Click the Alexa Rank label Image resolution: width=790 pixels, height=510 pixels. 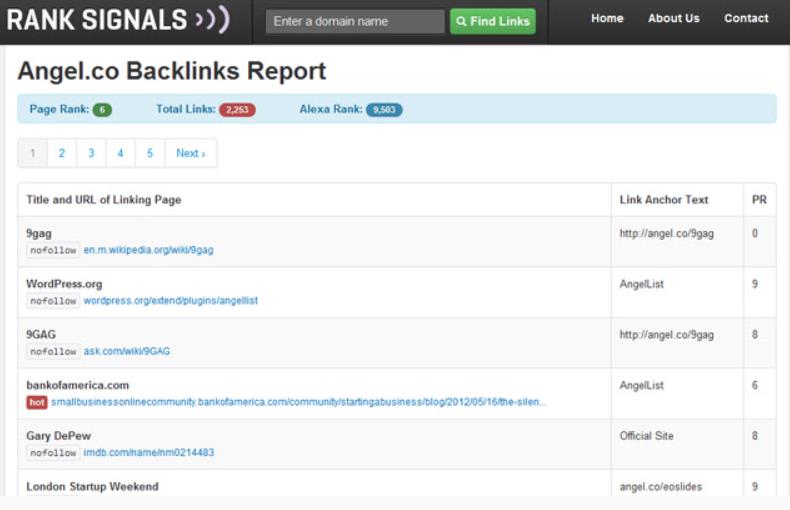331,109
